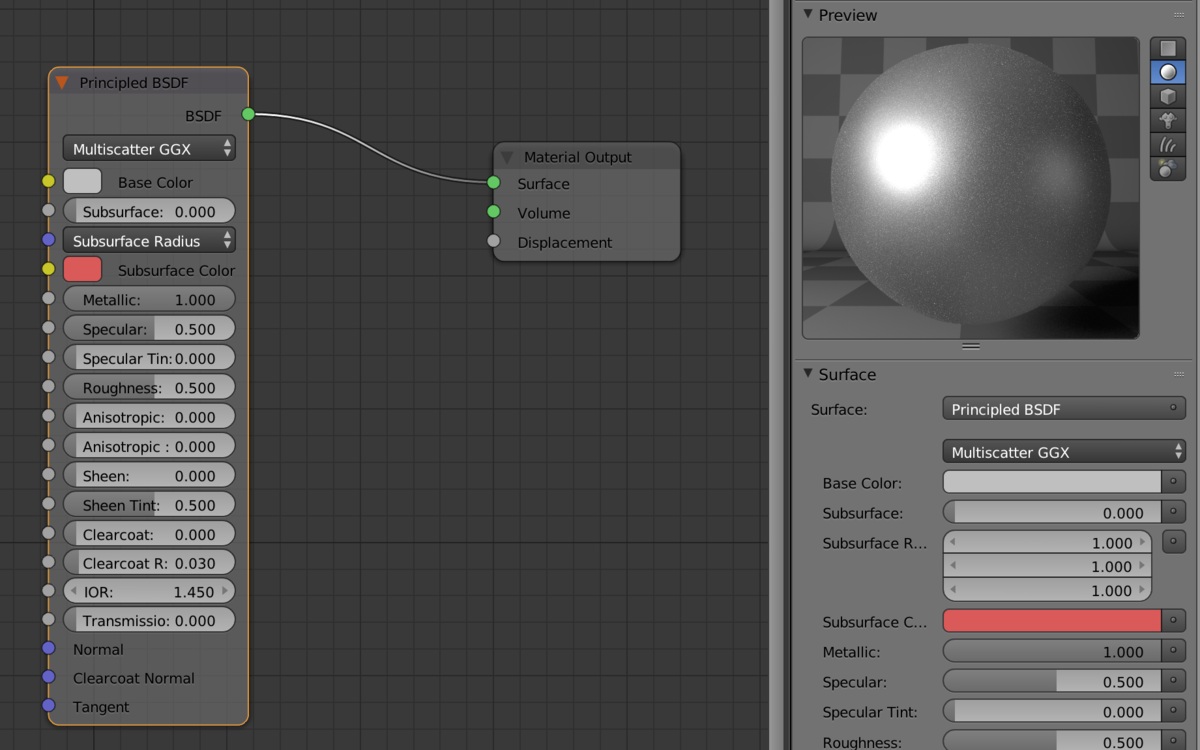Screen dimensions: 1200x750
Task: Select the monkey preview type
Action: point(1167,120)
